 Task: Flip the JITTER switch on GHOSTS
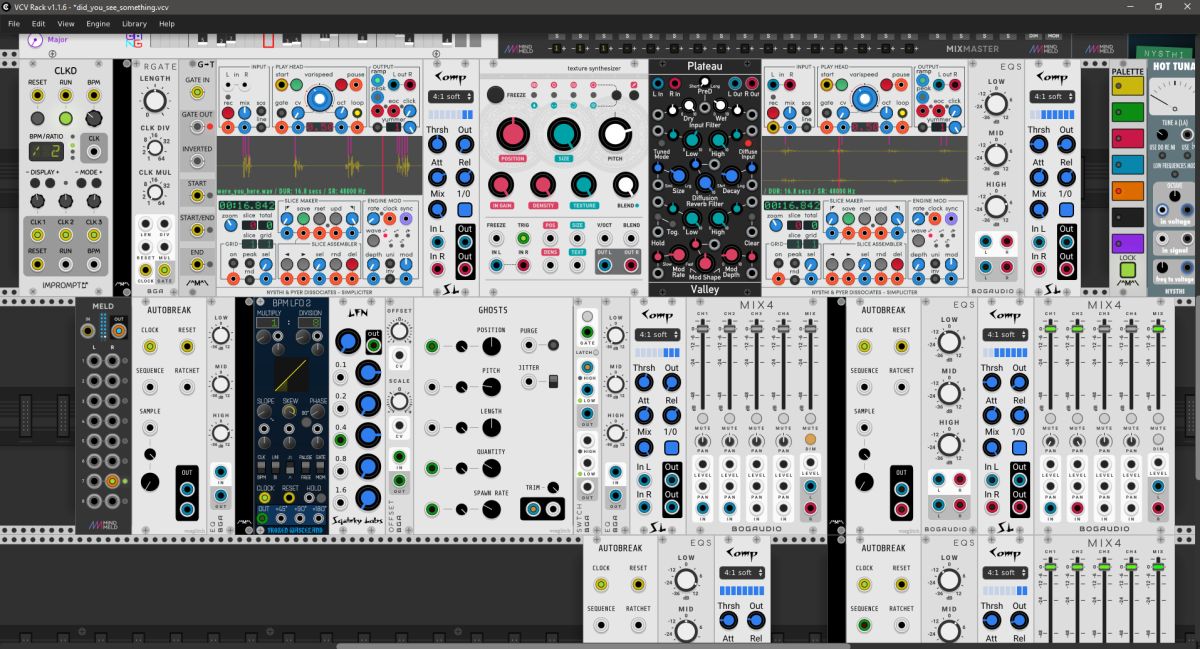[x=553, y=381]
